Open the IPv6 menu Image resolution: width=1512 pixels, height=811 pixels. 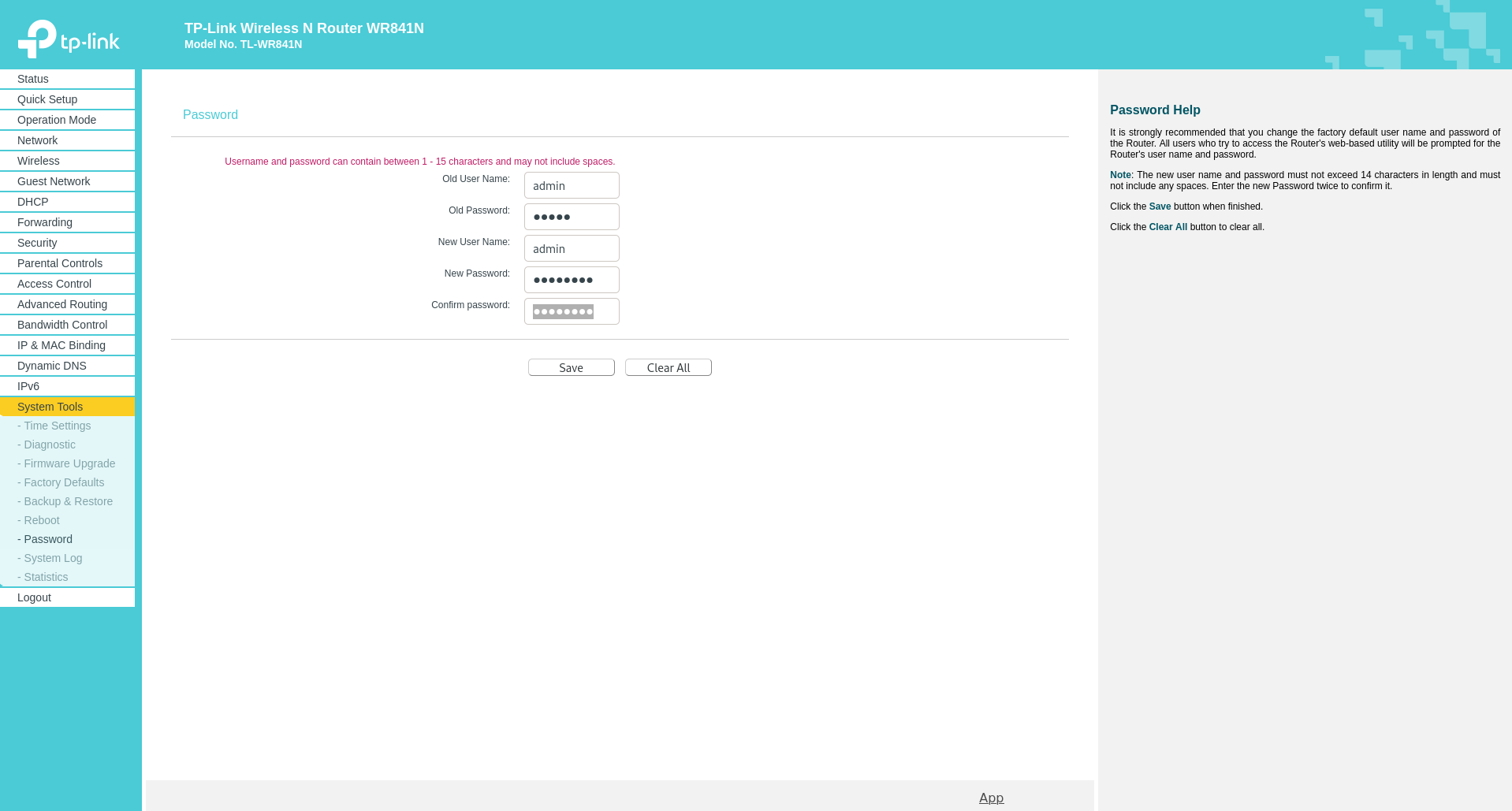pos(67,386)
